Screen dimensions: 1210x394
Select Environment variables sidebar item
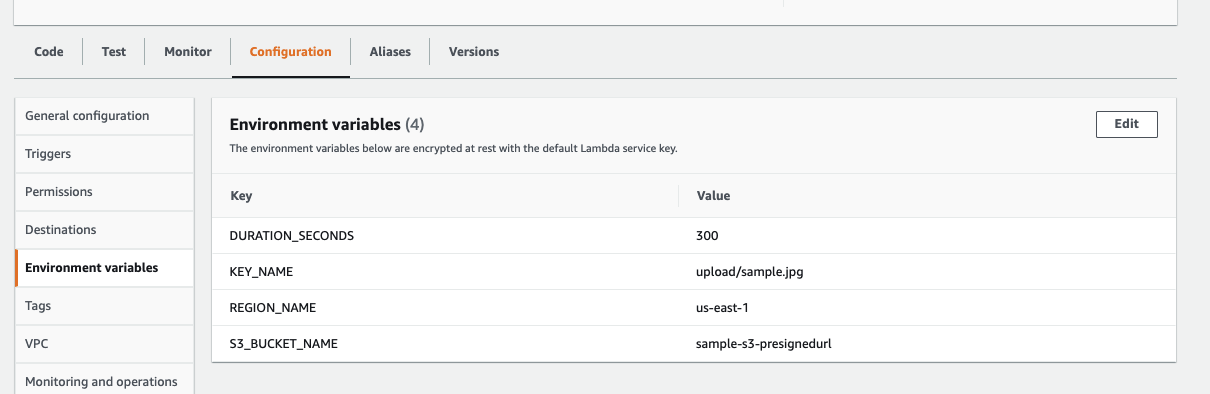[104, 268]
